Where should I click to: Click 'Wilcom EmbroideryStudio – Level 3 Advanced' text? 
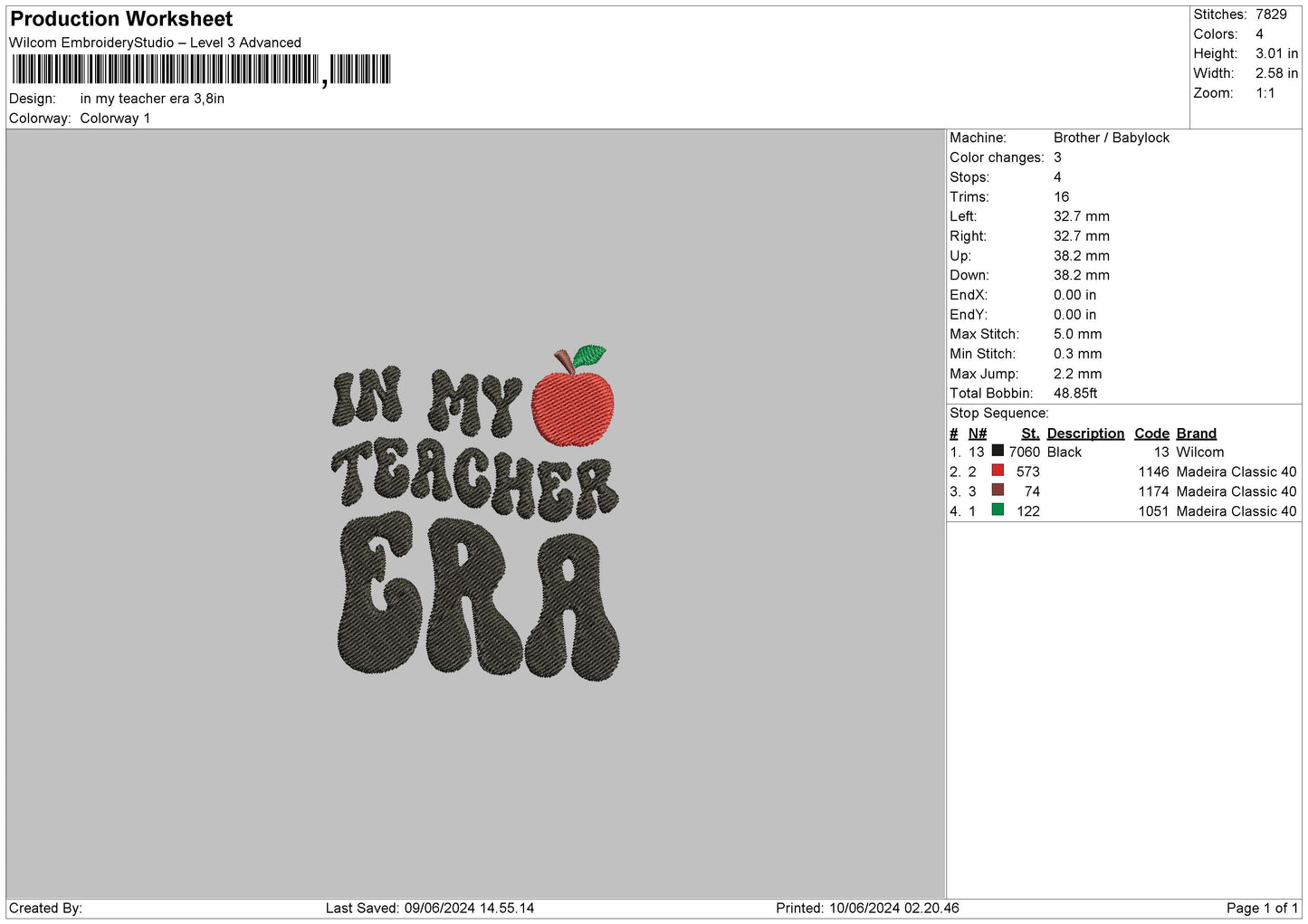(155, 43)
